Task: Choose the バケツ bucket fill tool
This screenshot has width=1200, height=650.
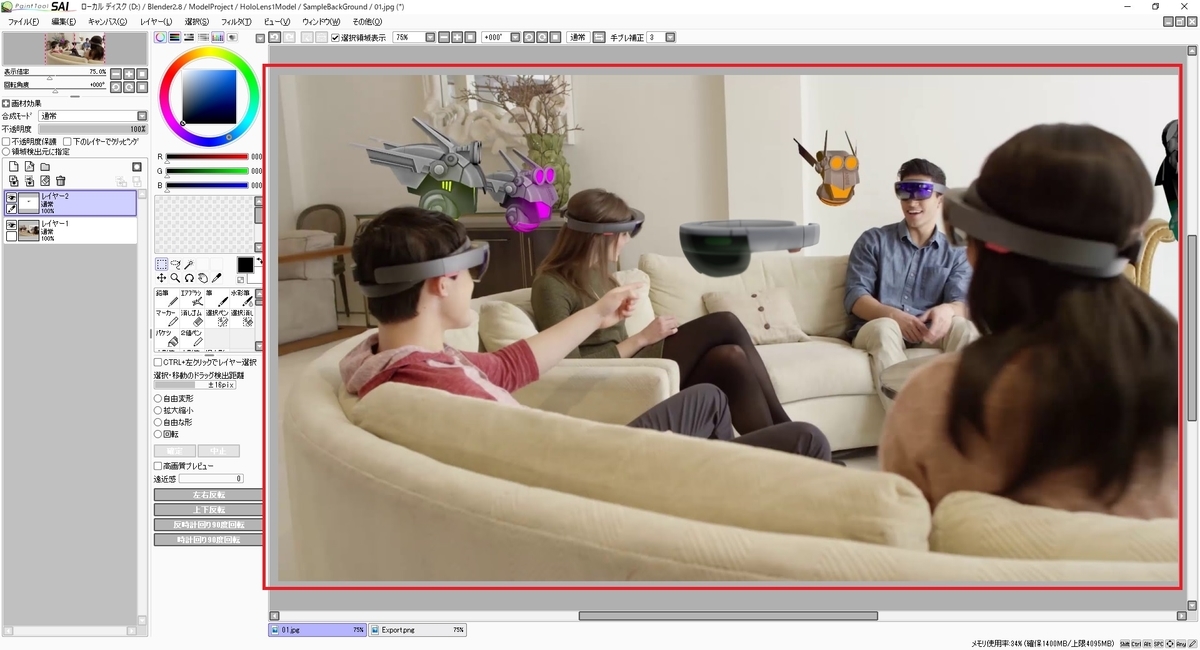Action: click(x=166, y=338)
